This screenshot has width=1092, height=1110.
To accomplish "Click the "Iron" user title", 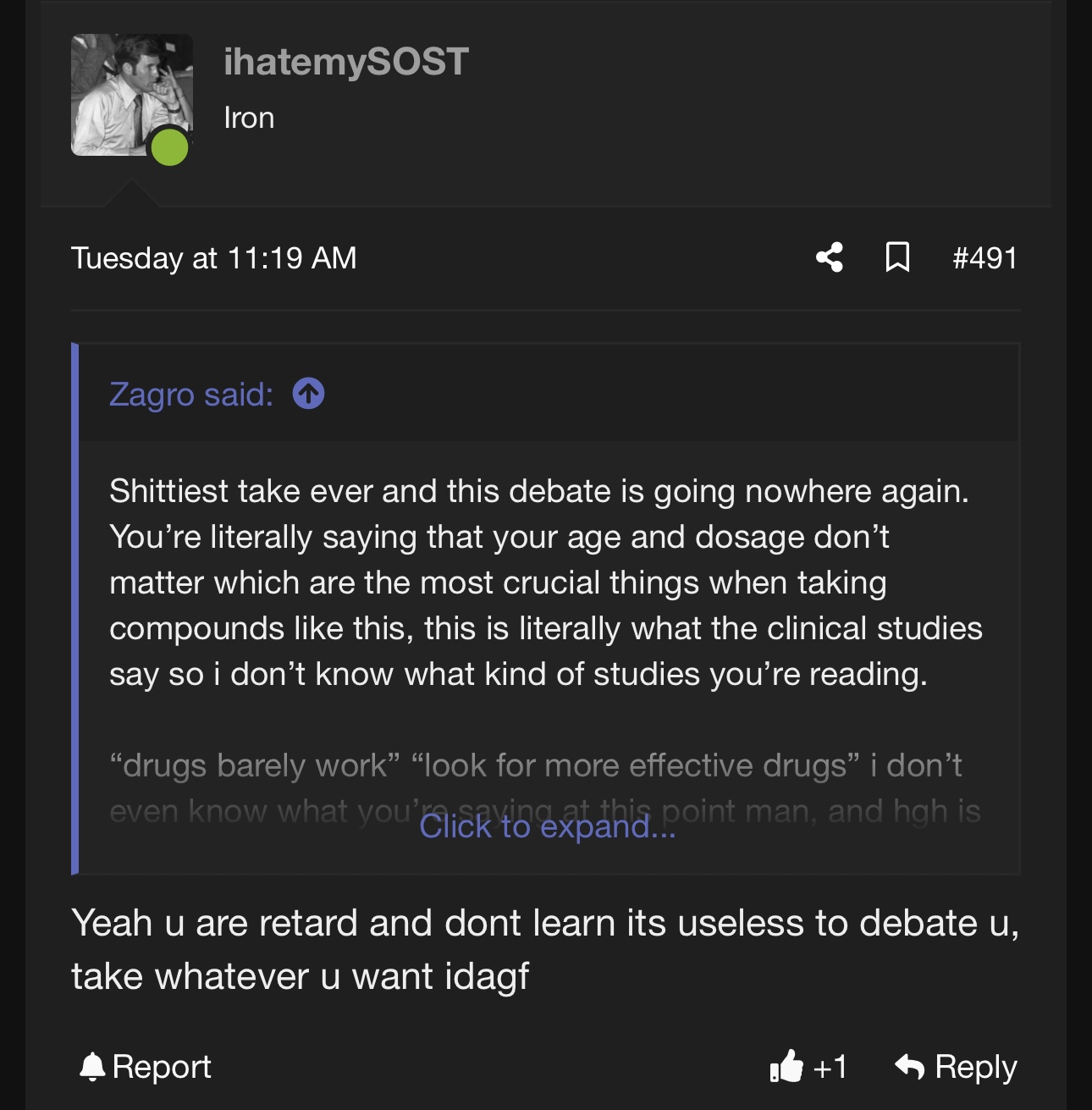I will [249, 118].
